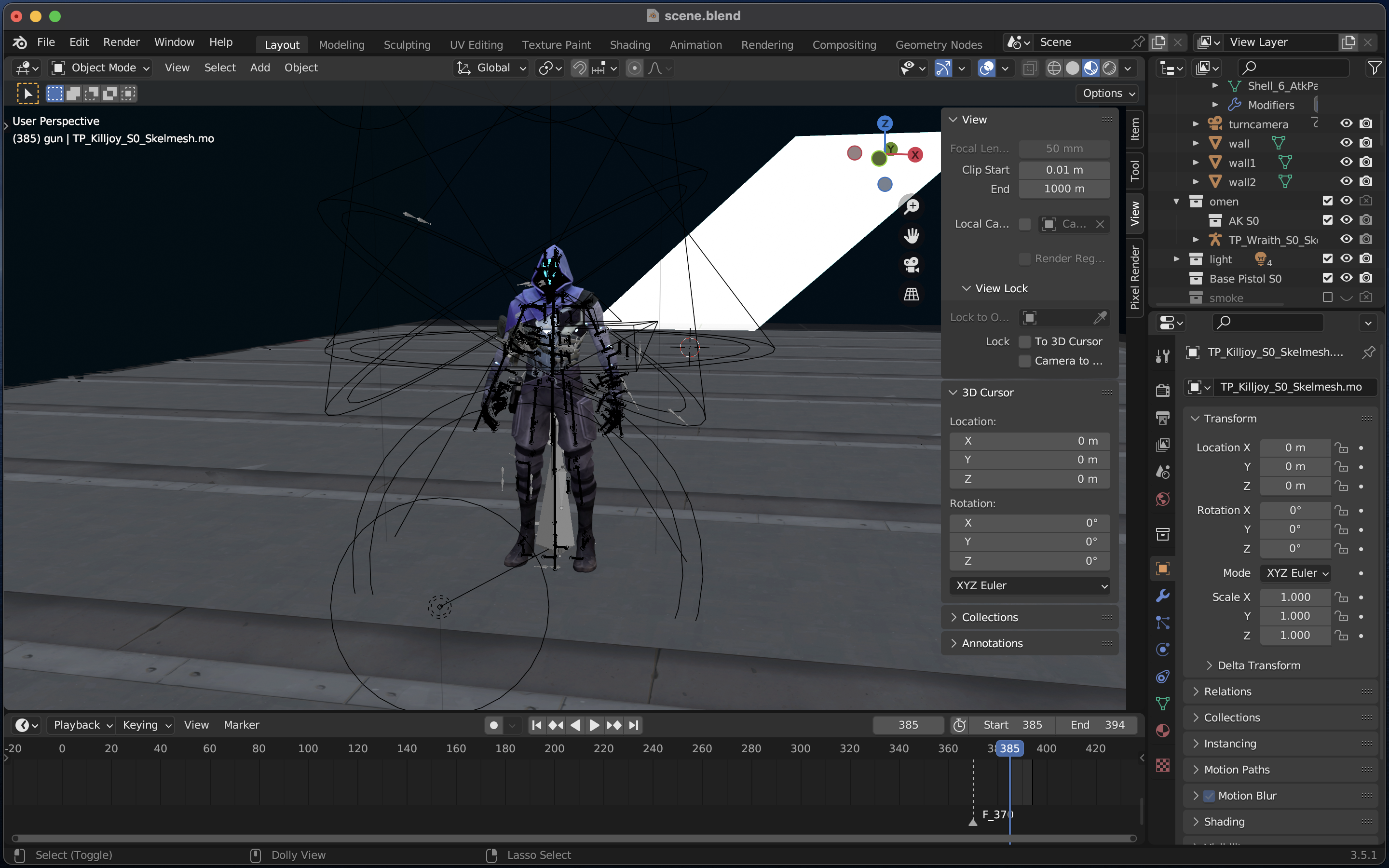Enable Lock To 3D Cursor checkbox
The width and height of the screenshot is (1389, 868).
tap(1024, 341)
